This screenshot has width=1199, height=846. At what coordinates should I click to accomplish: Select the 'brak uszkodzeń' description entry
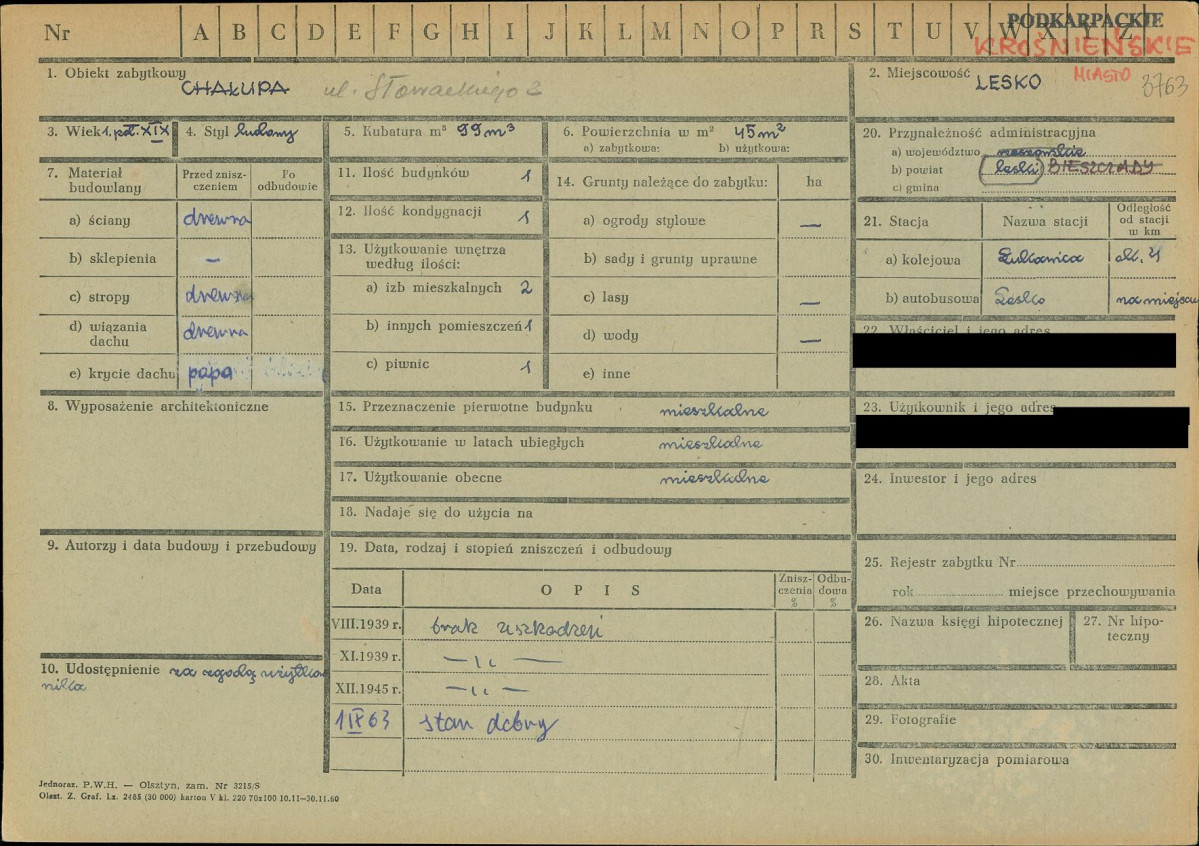(x=517, y=626)
